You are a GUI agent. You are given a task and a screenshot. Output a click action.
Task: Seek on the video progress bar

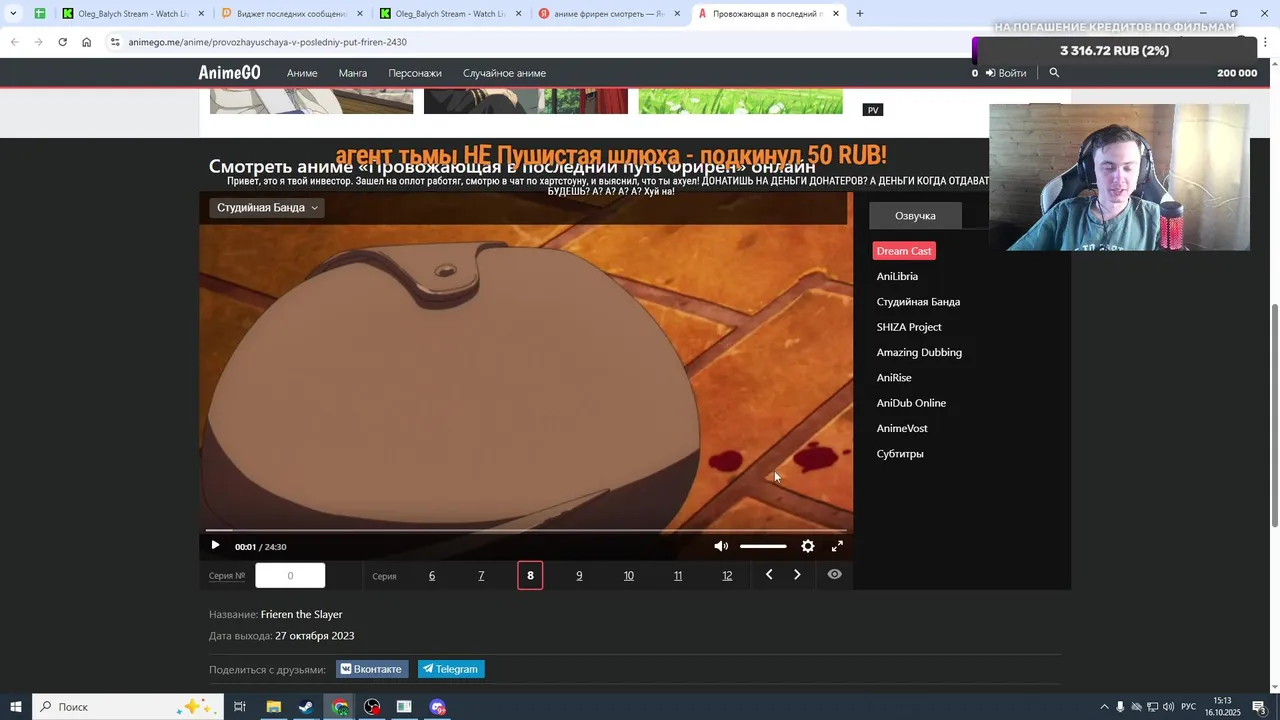(526, 530)
